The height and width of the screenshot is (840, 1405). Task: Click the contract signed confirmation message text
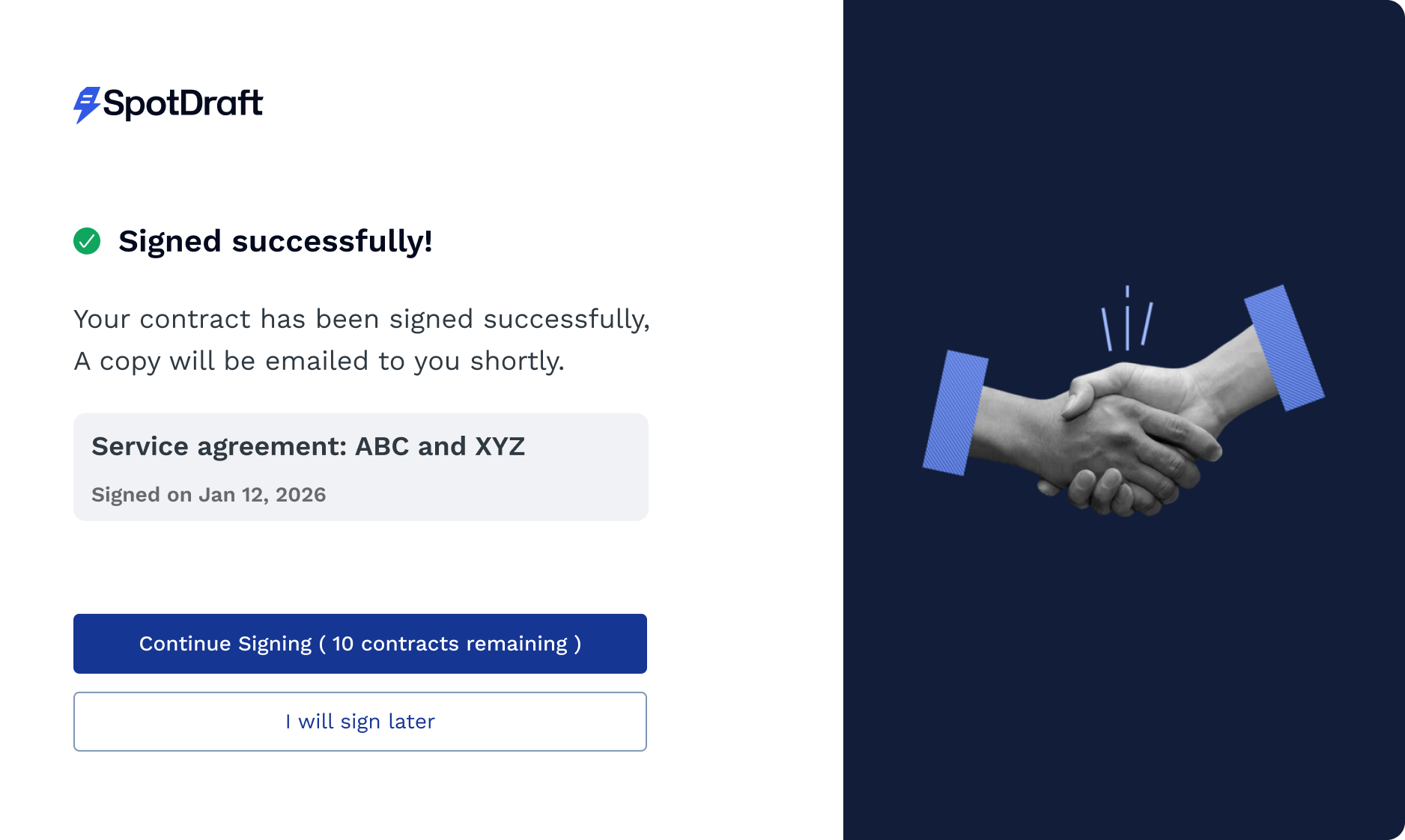click(x=362, y=340)
